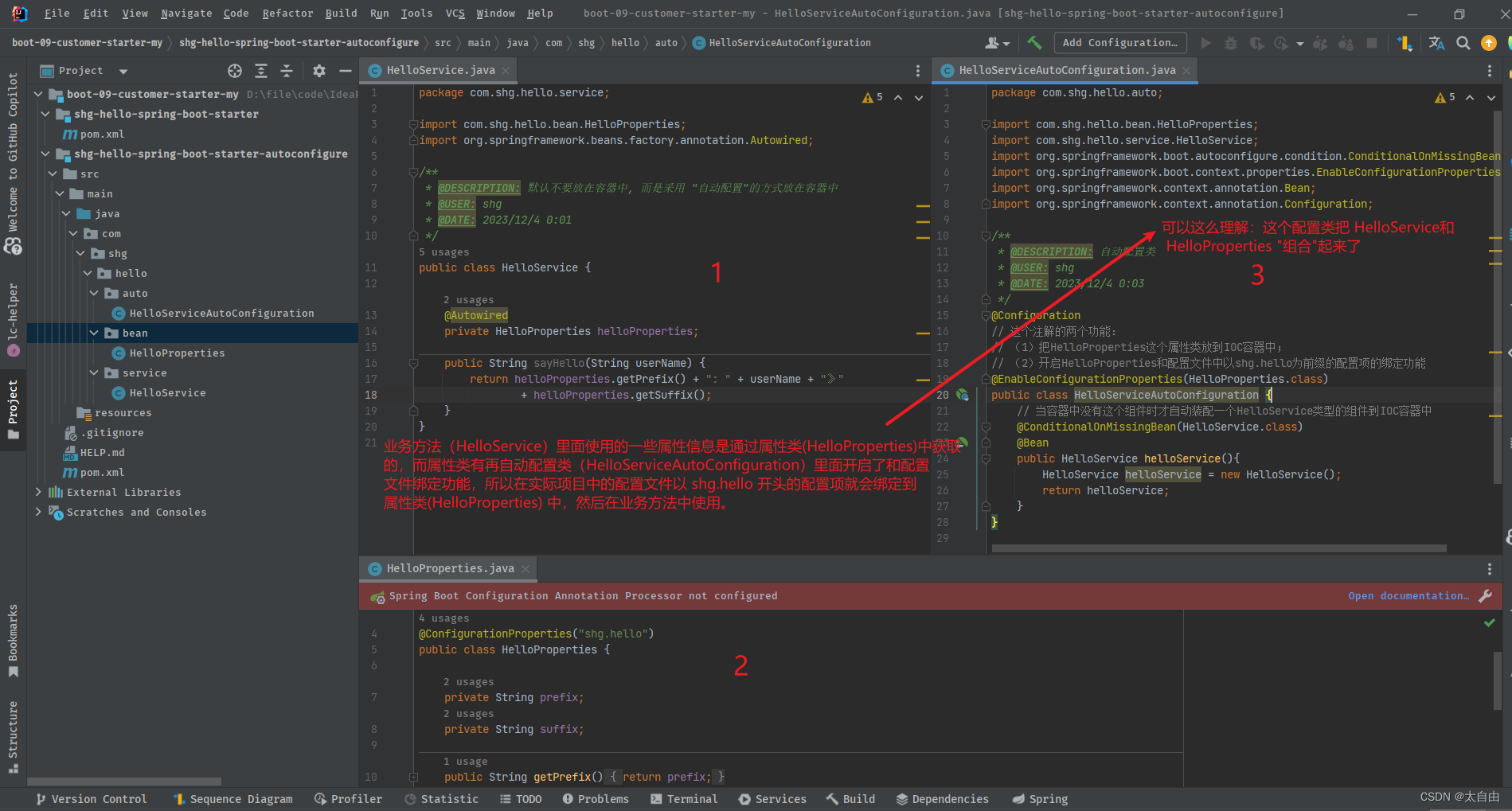Screen dimensions: 1512x811
Task: Click the Search Everywhere magnifier icon
Action: 1463,43
